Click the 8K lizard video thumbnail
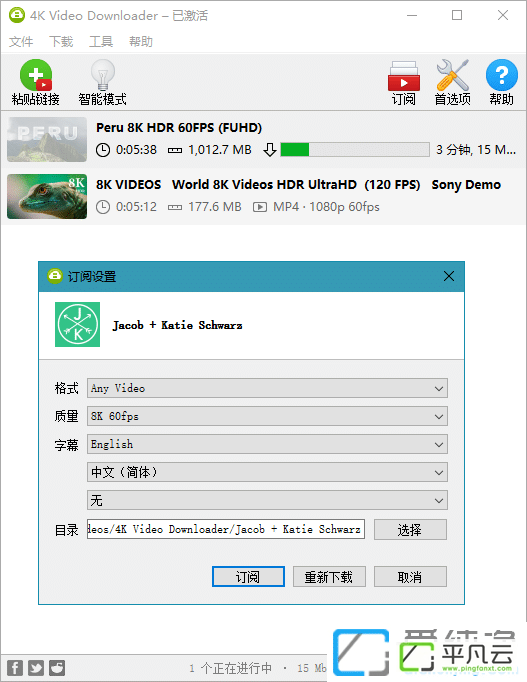527x682 pixels. point(47,196)
